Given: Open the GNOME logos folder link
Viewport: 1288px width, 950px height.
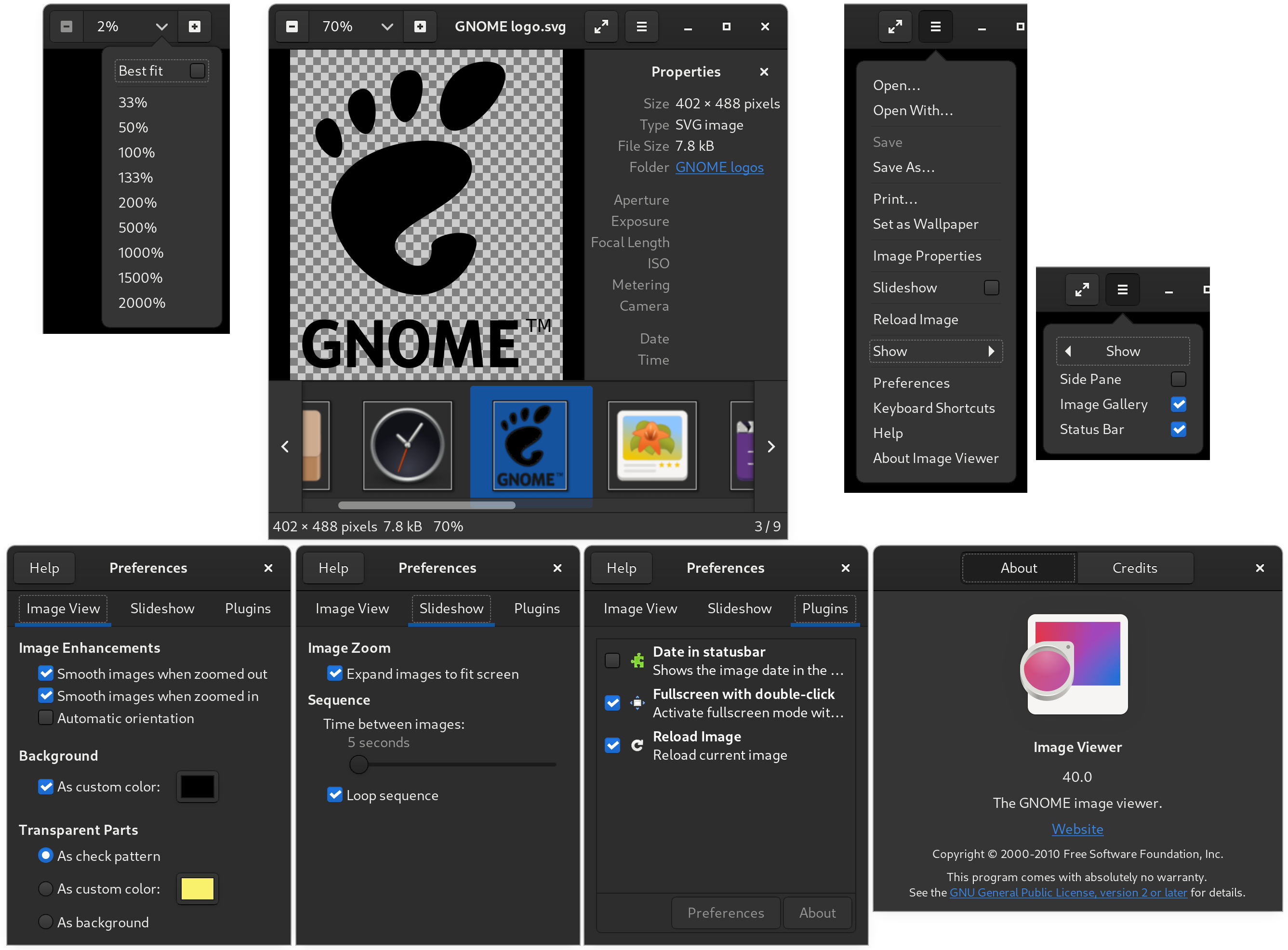Looking at the screenshot, I should click(719, 167).
